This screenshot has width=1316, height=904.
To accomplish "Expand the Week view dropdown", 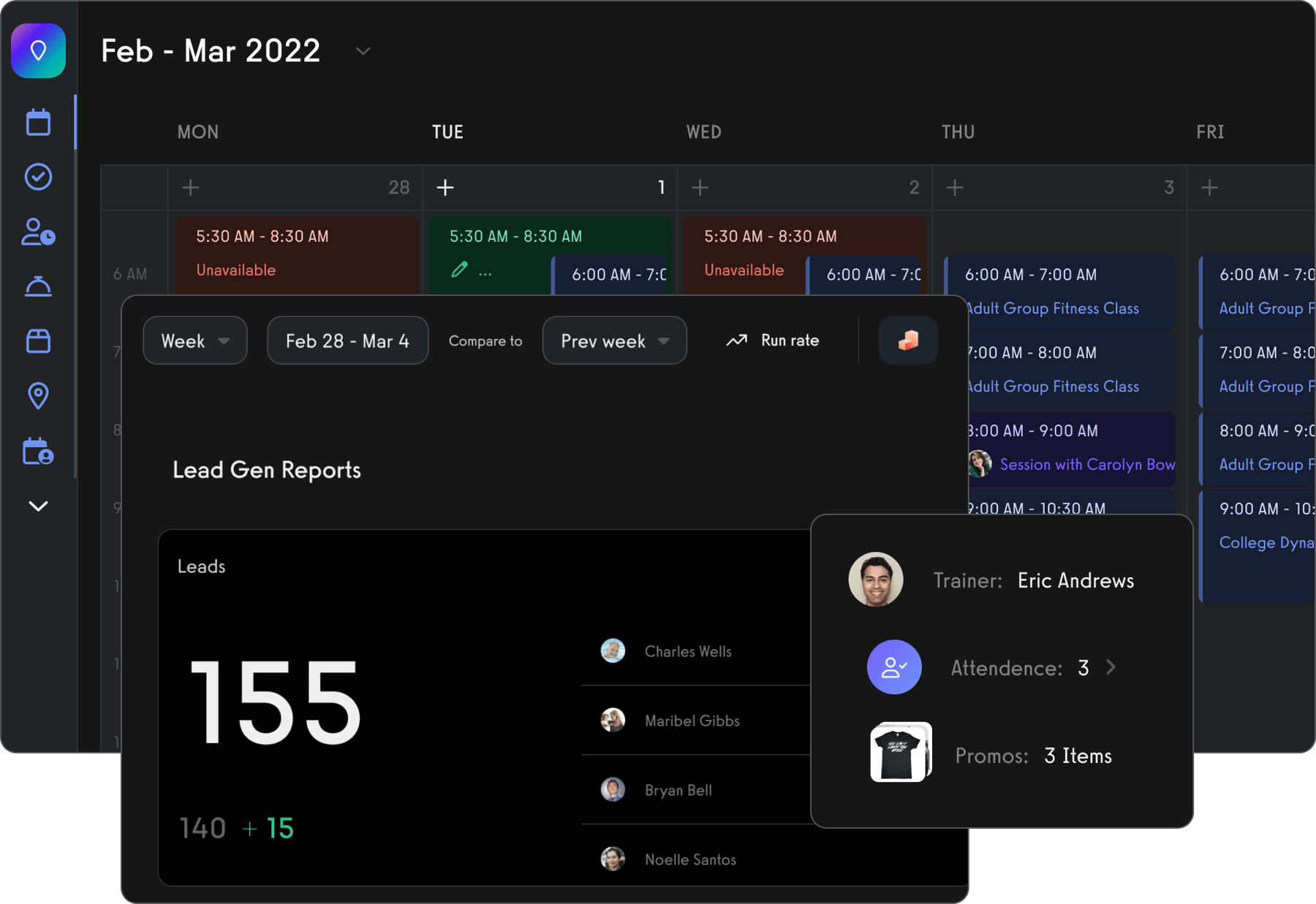I will pos(194,341).
